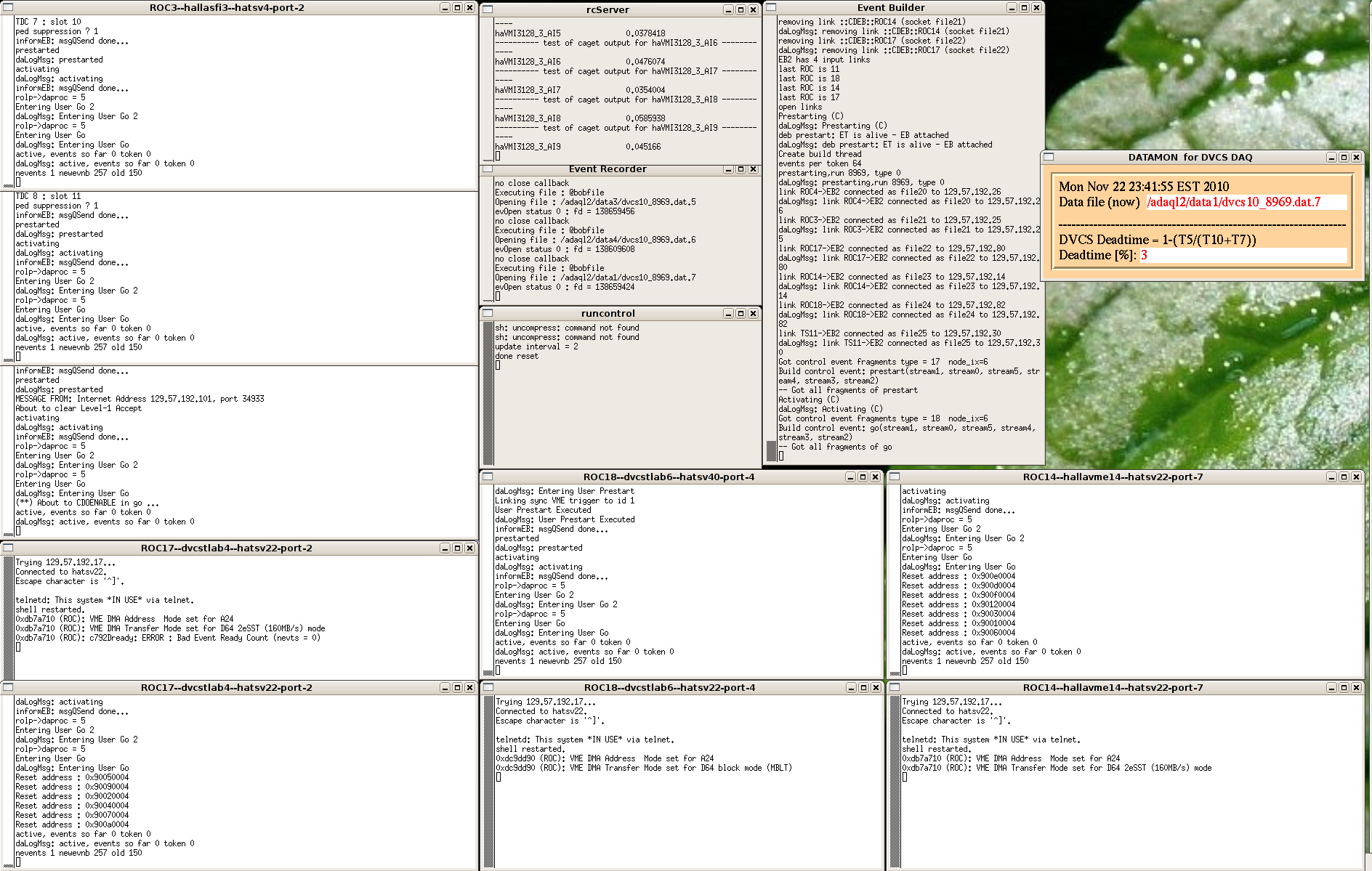Close the Event Builder window
This screenshot has height=871, width=1372.
point(1036,7)
